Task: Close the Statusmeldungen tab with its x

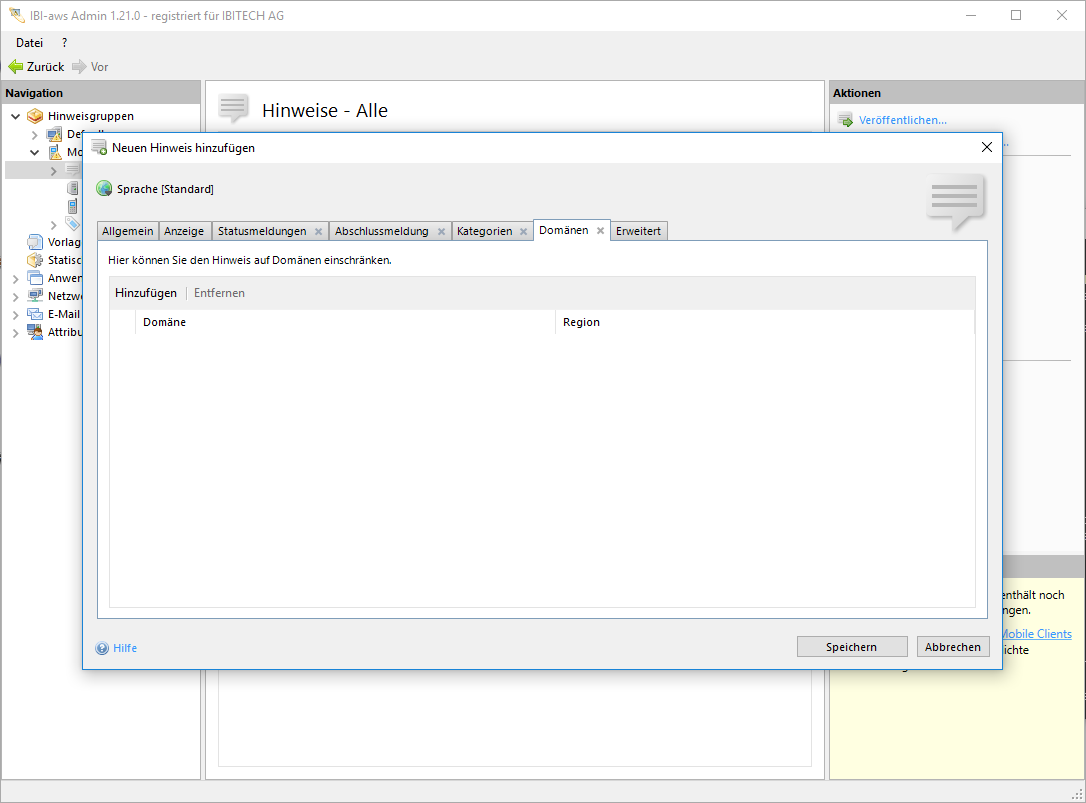Action: pyautogui.click(x=318, y=231)
